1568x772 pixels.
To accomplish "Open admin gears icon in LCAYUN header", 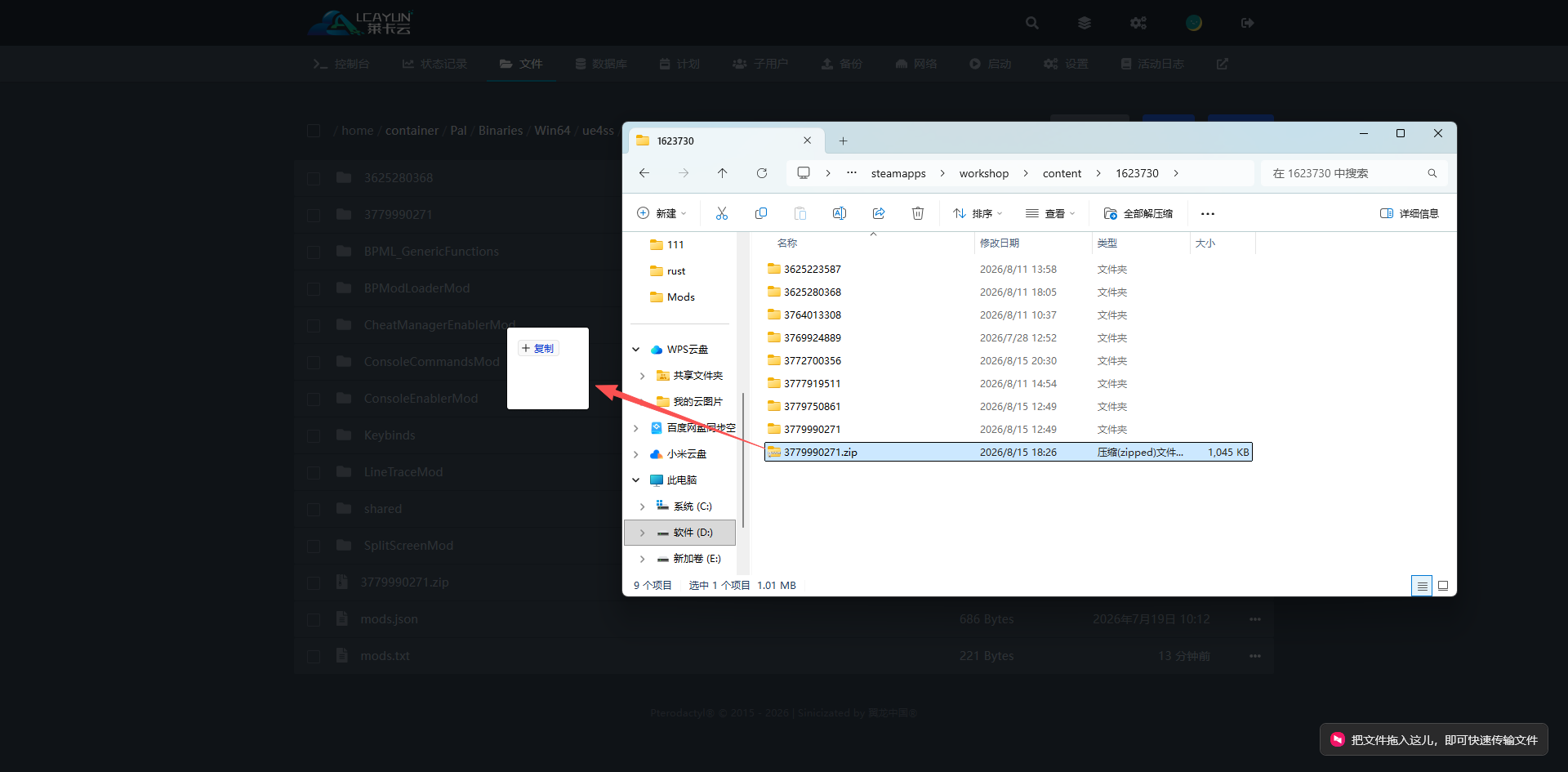I will 1138,23.
